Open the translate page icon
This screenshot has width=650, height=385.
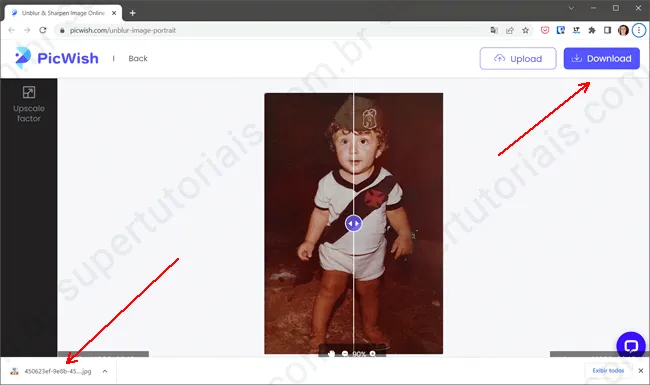point(494,30)
